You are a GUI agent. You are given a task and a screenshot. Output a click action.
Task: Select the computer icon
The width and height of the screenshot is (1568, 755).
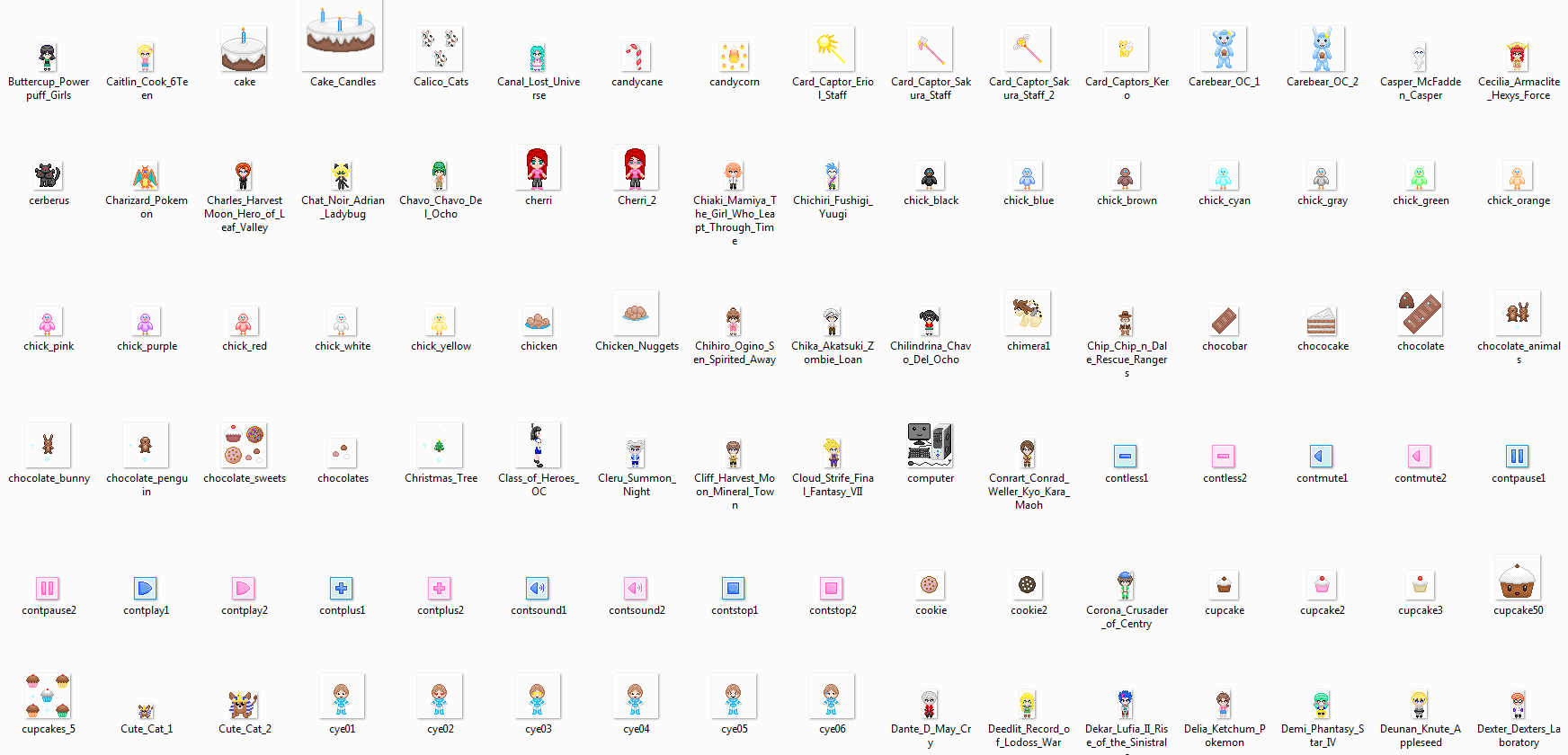click(x=930, y=446)
